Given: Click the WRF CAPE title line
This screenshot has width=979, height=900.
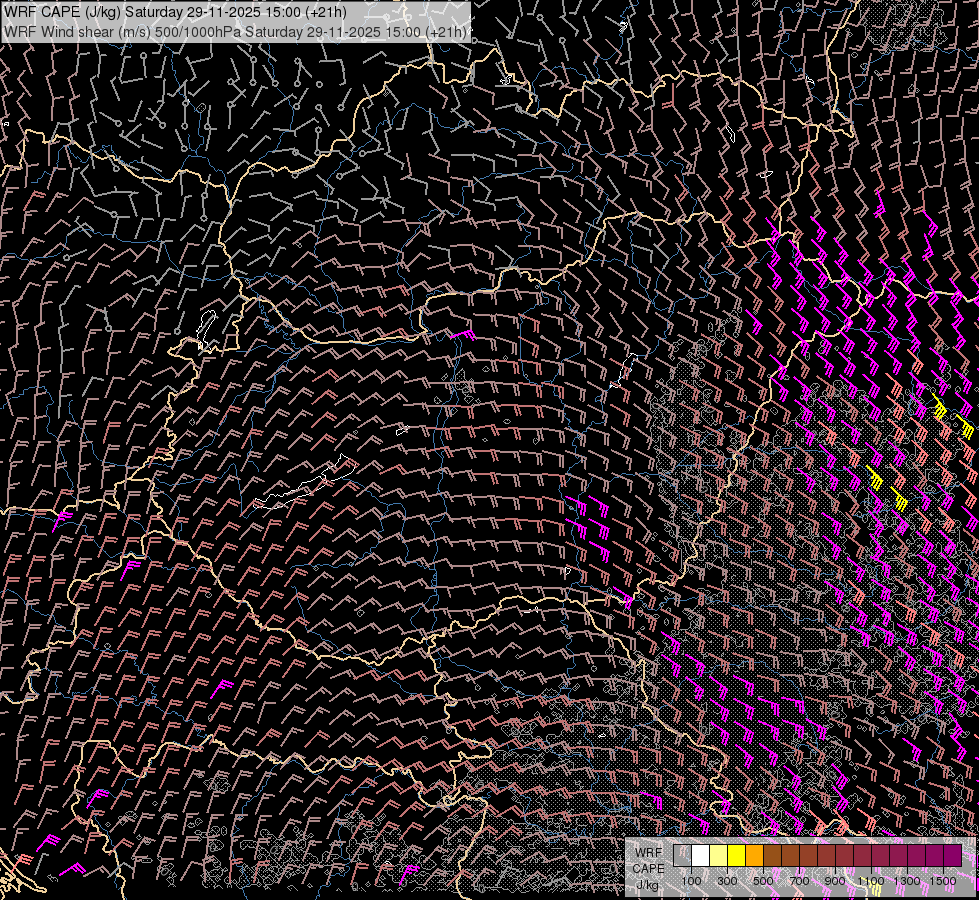Looking at the screenshot, I should (x=175, y=12).
